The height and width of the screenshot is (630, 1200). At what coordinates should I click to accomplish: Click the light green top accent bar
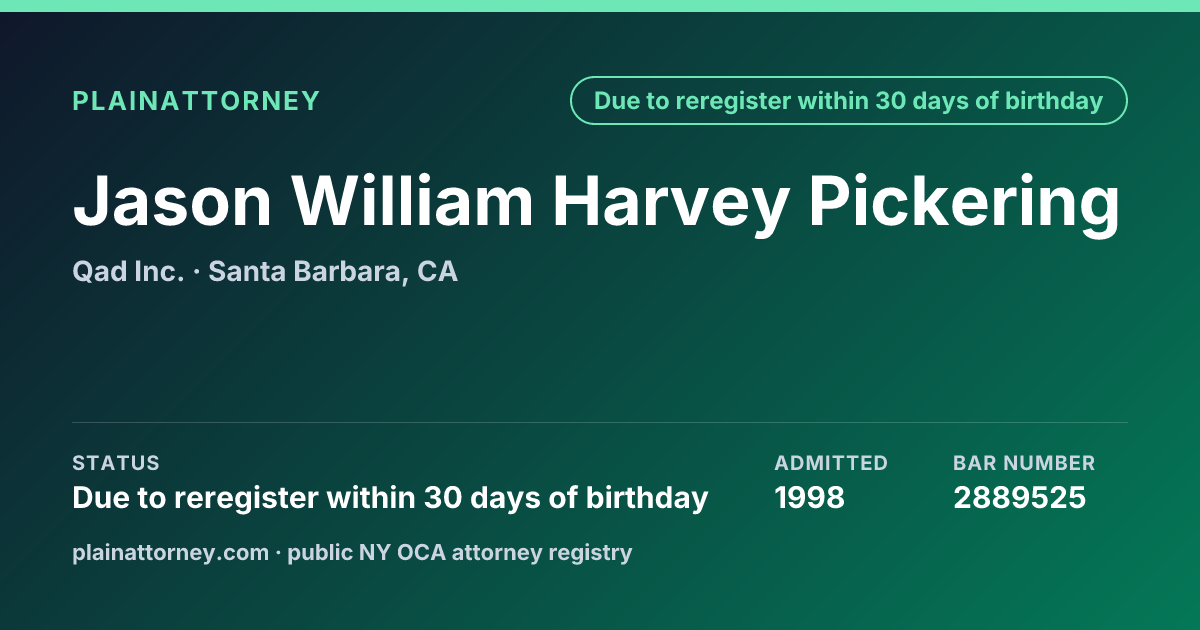pyautogui.click(x=600, y=6)
